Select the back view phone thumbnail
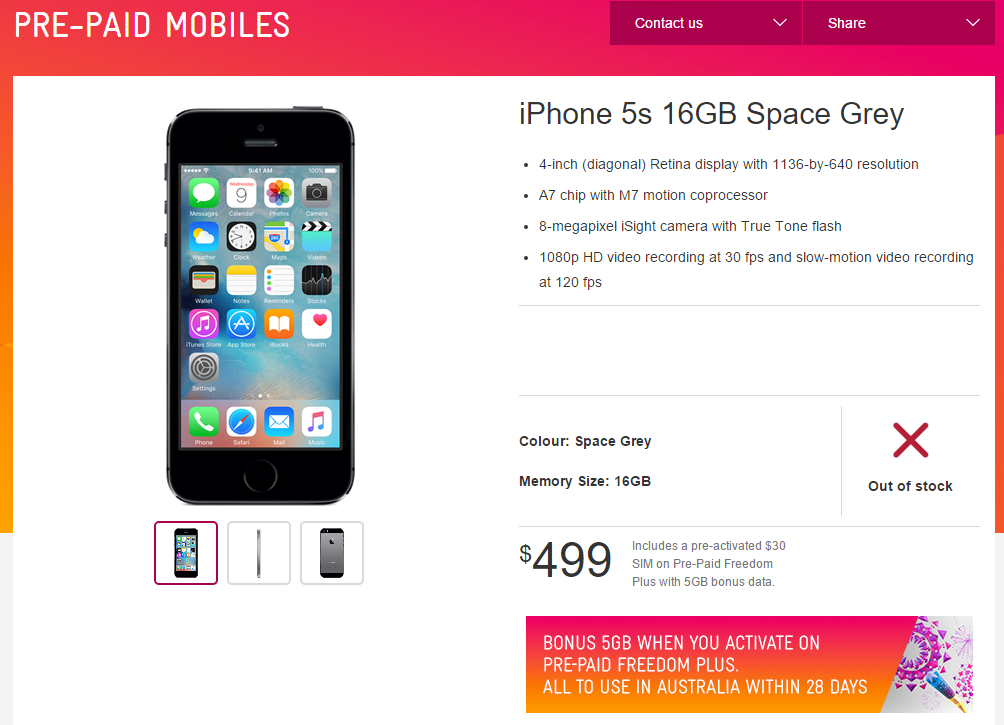Screen dimensions: 1004x725 (332, 553)
